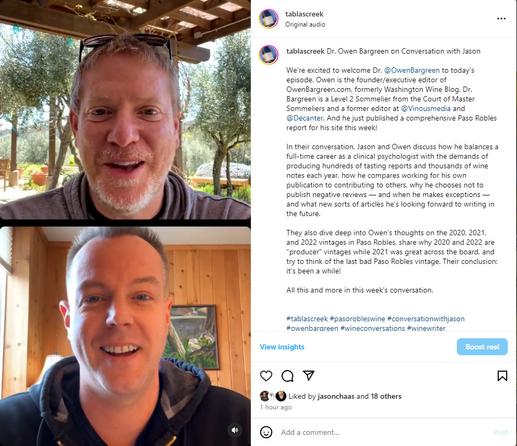Click the Boost reel button
This screenshot has width=517, height=446.
pyautogui.click(x=482, y=347)
